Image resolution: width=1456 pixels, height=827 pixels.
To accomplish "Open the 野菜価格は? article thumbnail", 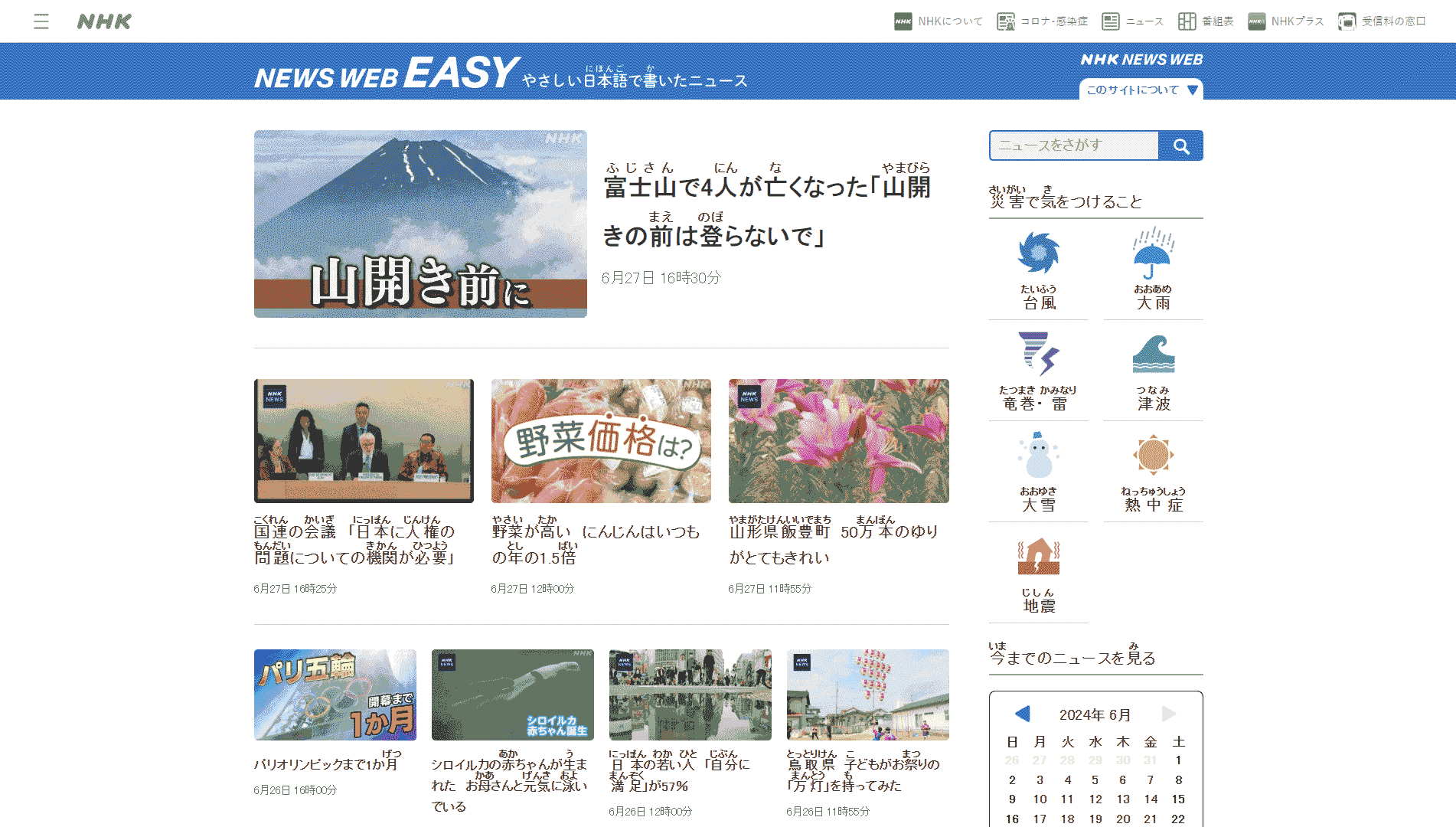I will pyautogui.click(x=601, y=441).
